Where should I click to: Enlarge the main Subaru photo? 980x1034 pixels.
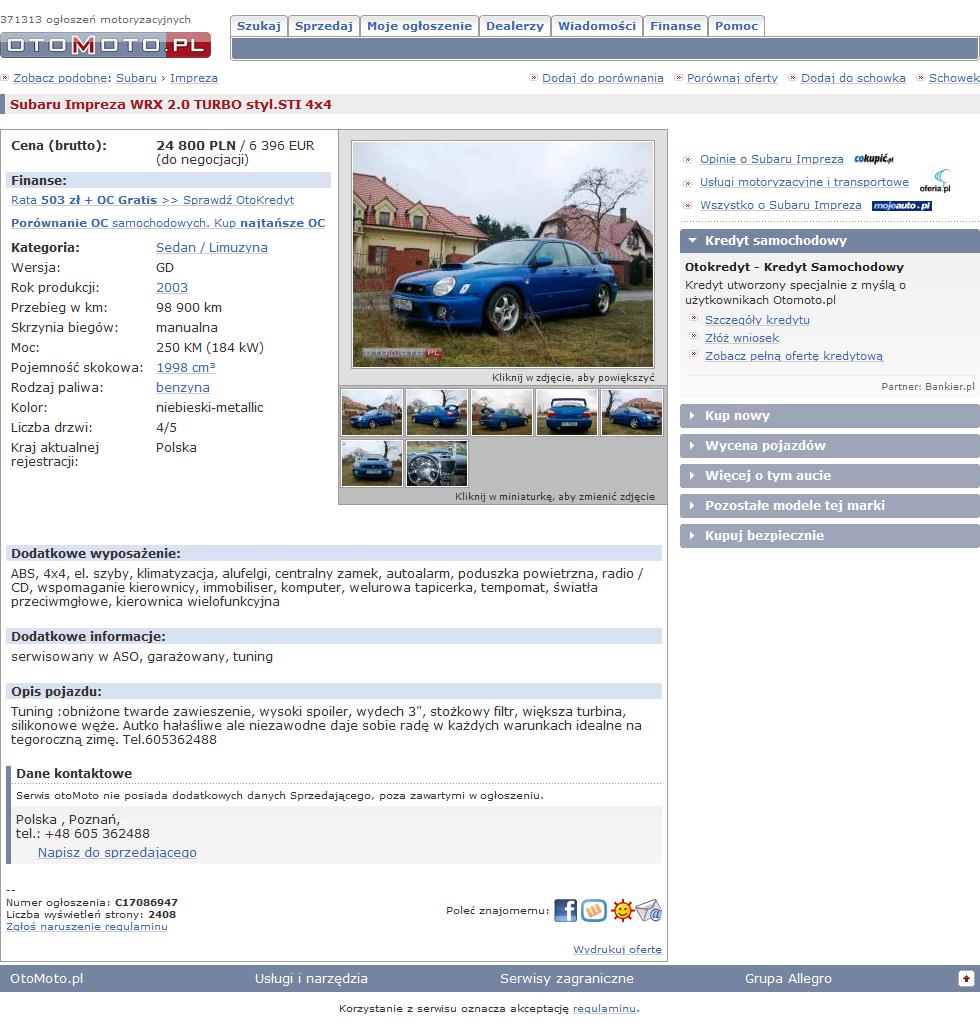click(x=503, y=254)
